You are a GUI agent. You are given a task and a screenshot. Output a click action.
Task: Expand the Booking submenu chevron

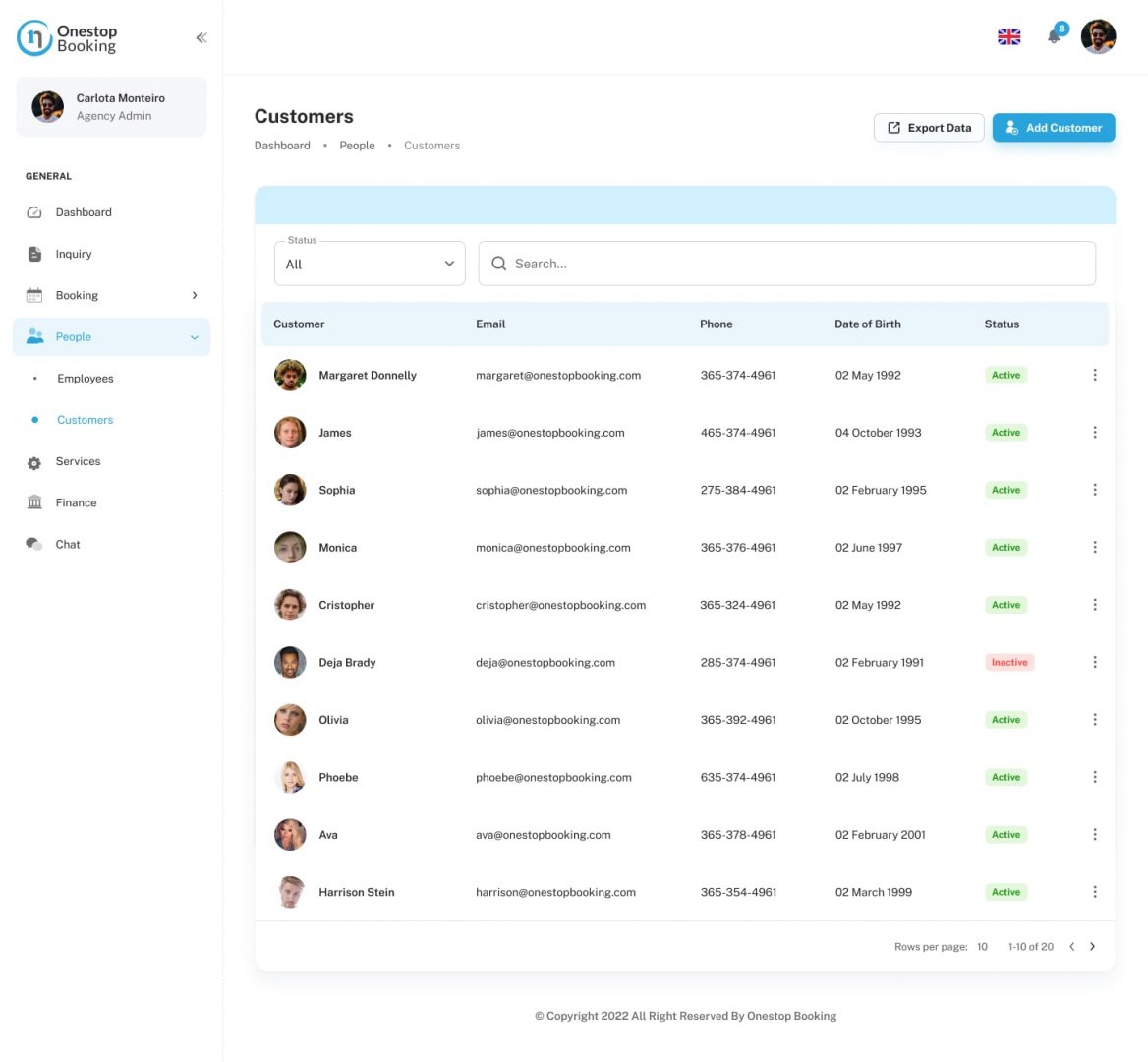click(195, 295)
